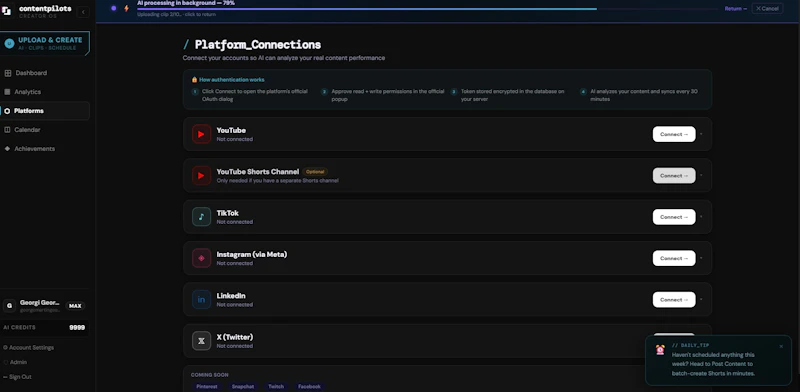Click the Platforms circle icon

7,111
